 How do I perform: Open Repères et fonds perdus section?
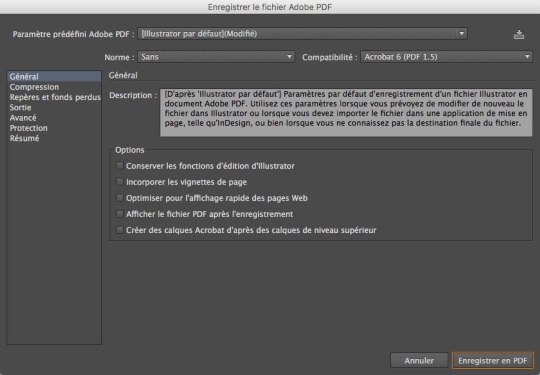(x=54, y=97)
